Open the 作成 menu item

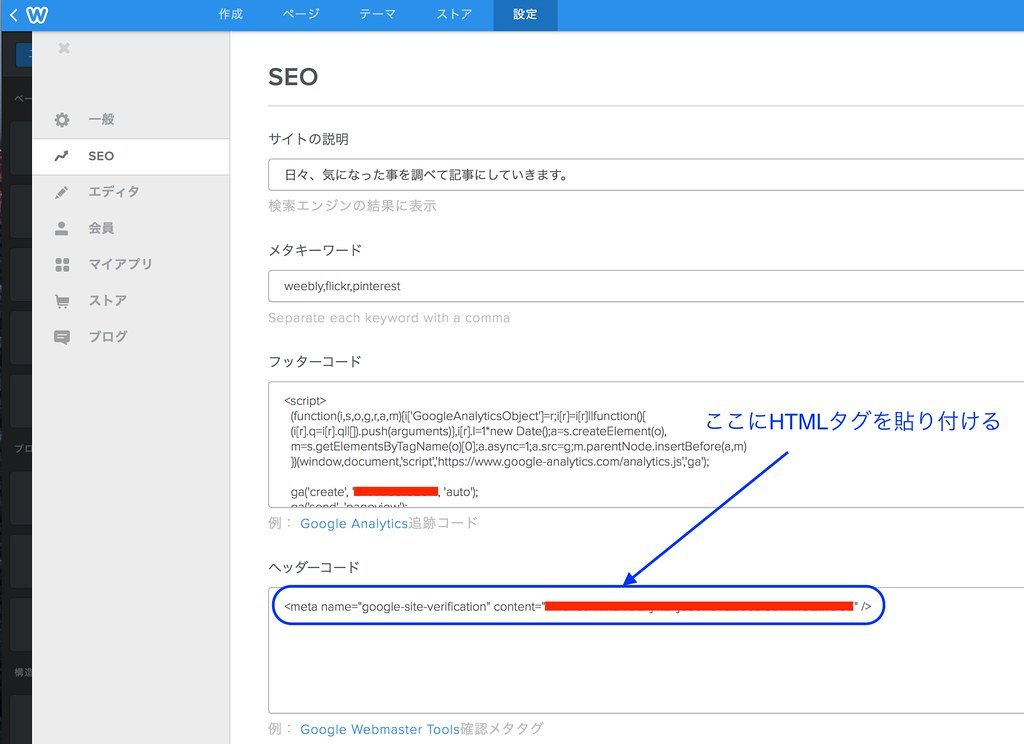click(x=231, y=14)
